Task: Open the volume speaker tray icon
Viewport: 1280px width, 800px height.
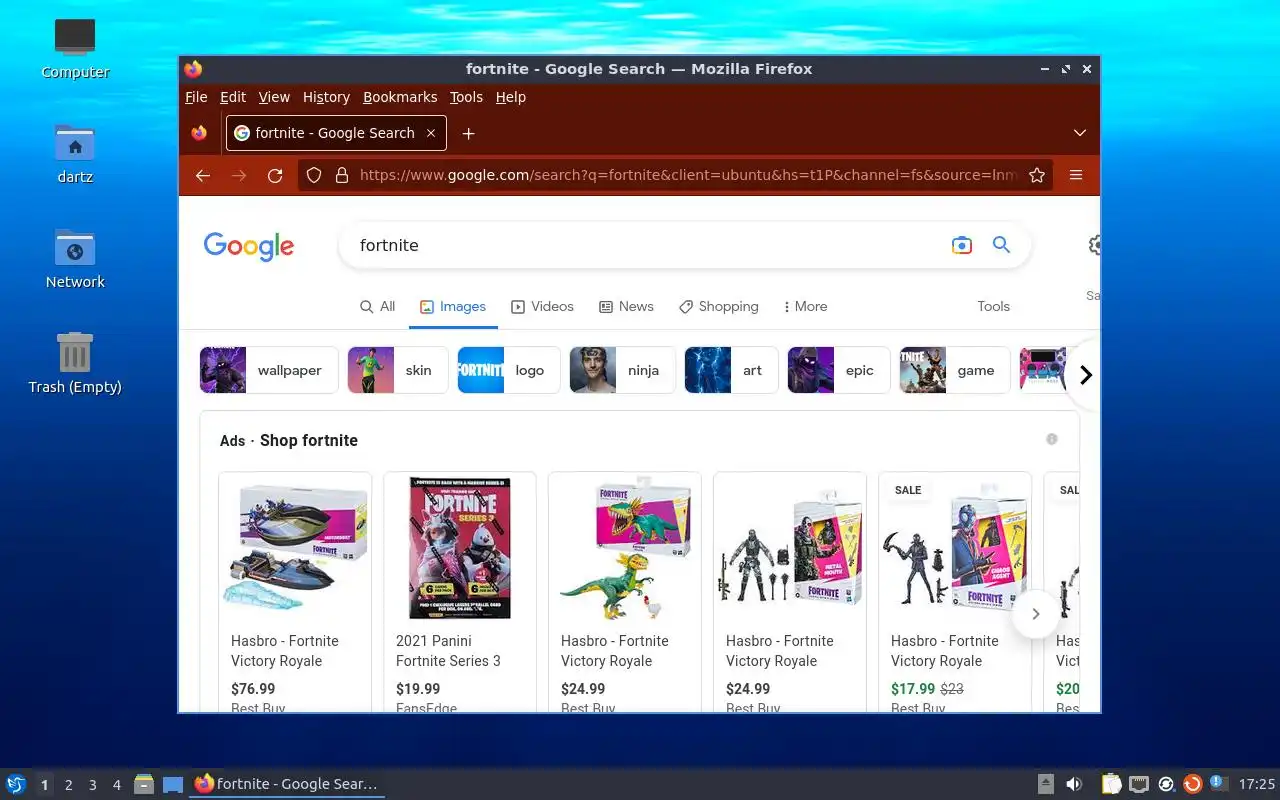Action: tap(1074, 784)
